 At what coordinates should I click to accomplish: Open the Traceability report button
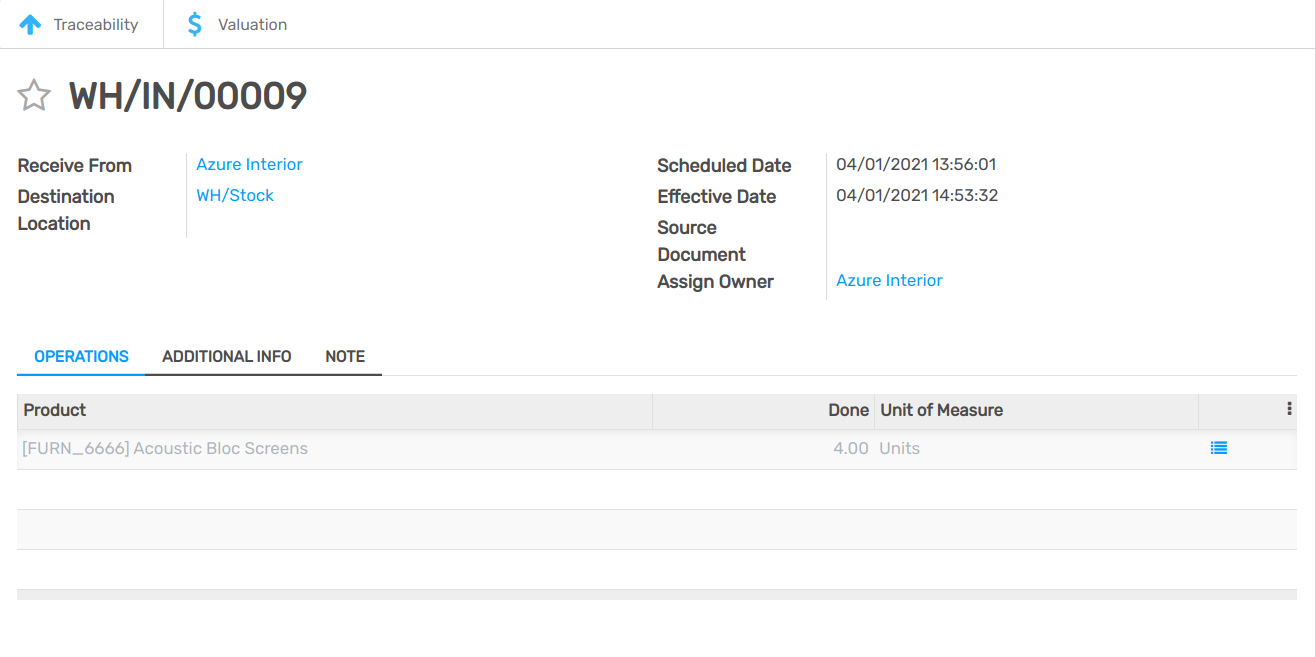click(81, 25)
